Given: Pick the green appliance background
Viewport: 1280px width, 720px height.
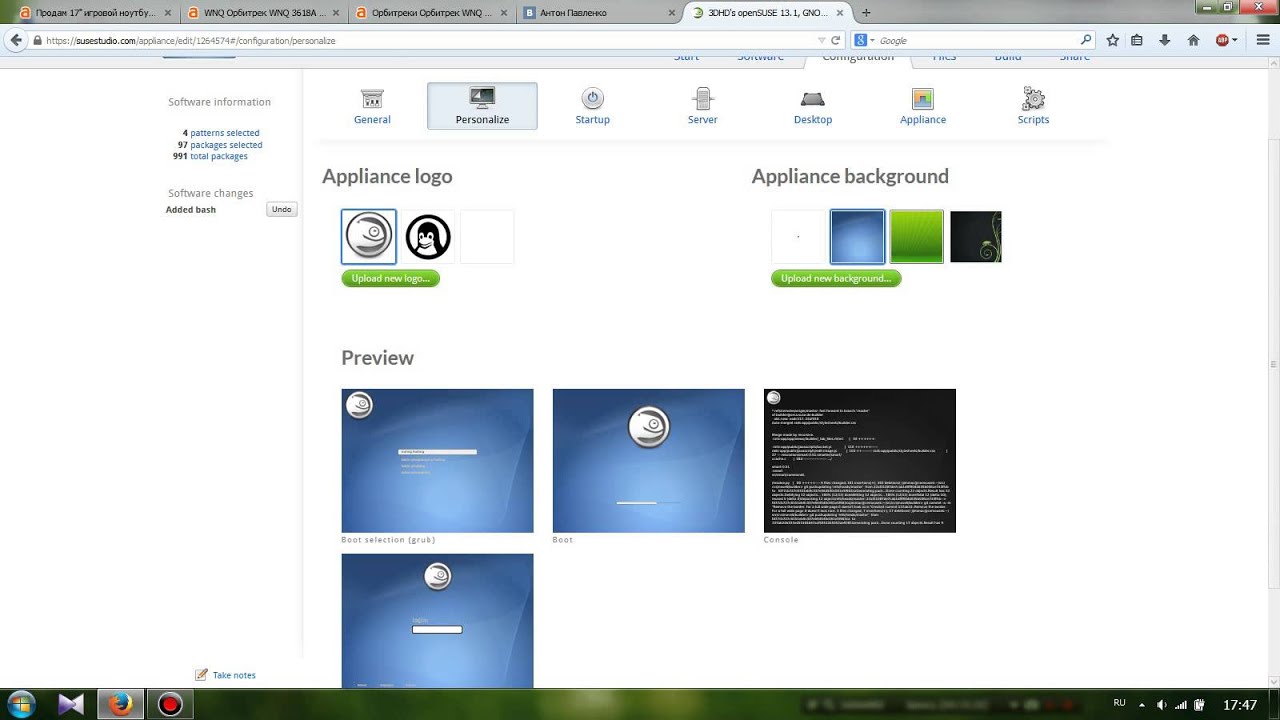Looking at the screenshot, I should click(x=917, y=237).
